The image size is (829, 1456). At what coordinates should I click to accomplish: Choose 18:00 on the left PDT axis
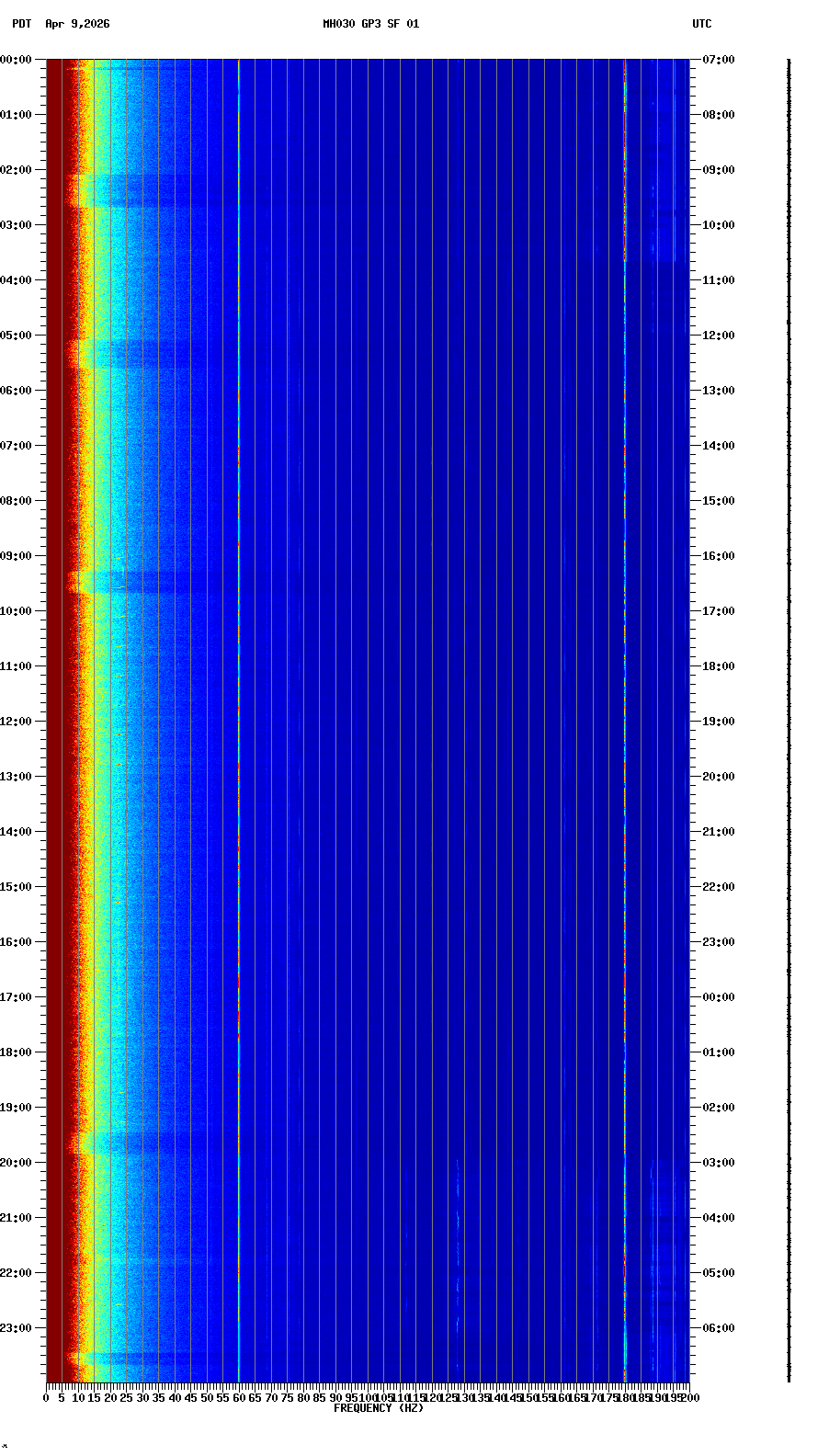(x=17, y=1052)
